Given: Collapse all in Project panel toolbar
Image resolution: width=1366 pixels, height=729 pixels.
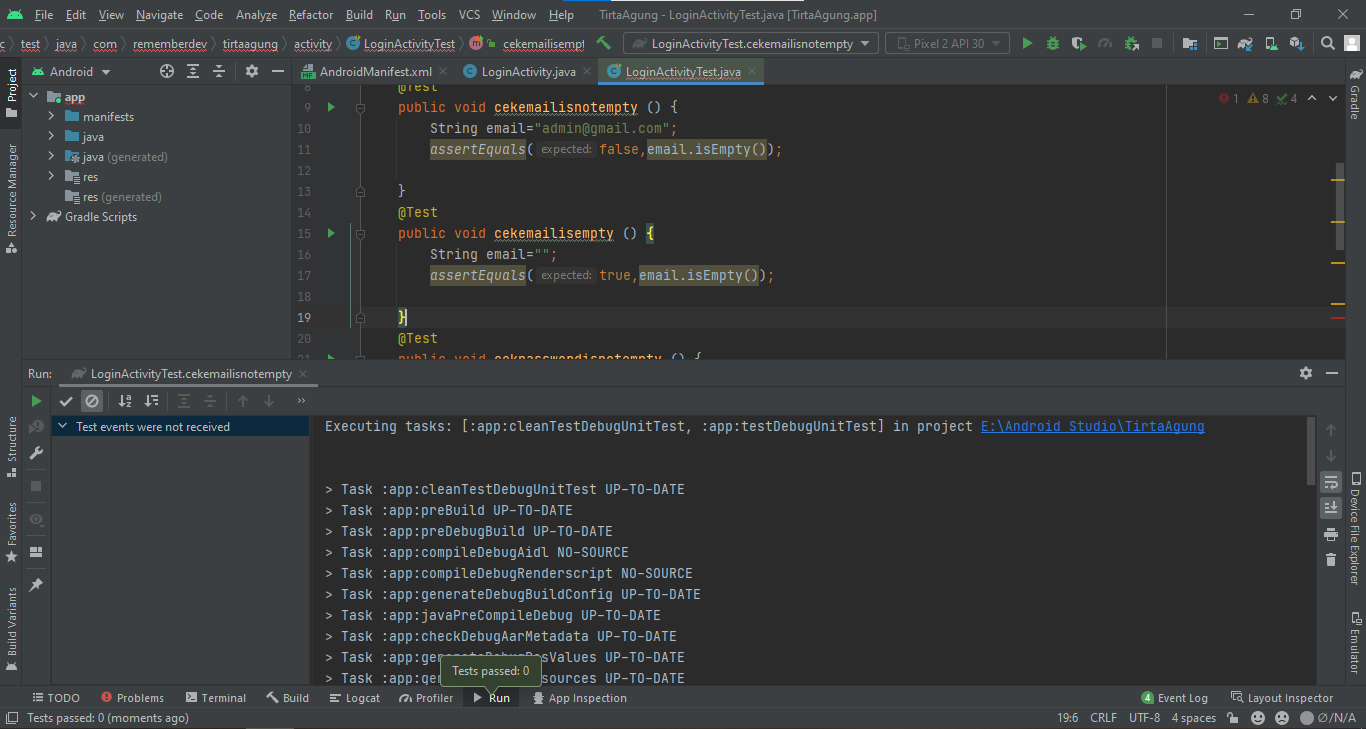Looking at the screenshot, I should point(219,72).
